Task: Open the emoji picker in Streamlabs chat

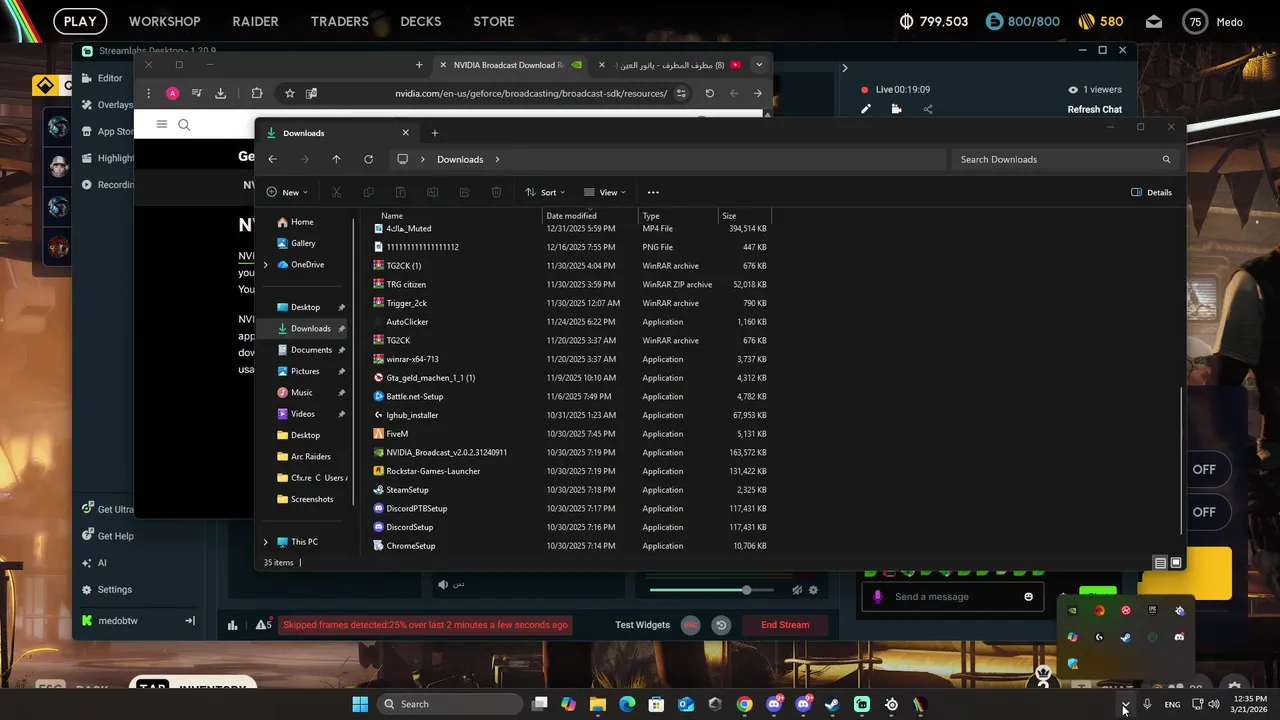Action: click(1028, 597)
